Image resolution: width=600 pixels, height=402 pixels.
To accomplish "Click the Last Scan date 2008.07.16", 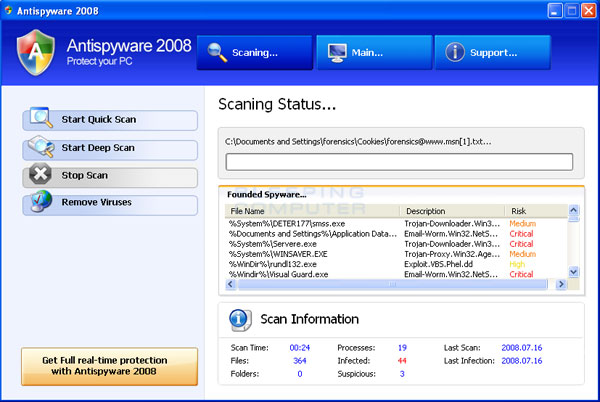I will tap(522, 348).
